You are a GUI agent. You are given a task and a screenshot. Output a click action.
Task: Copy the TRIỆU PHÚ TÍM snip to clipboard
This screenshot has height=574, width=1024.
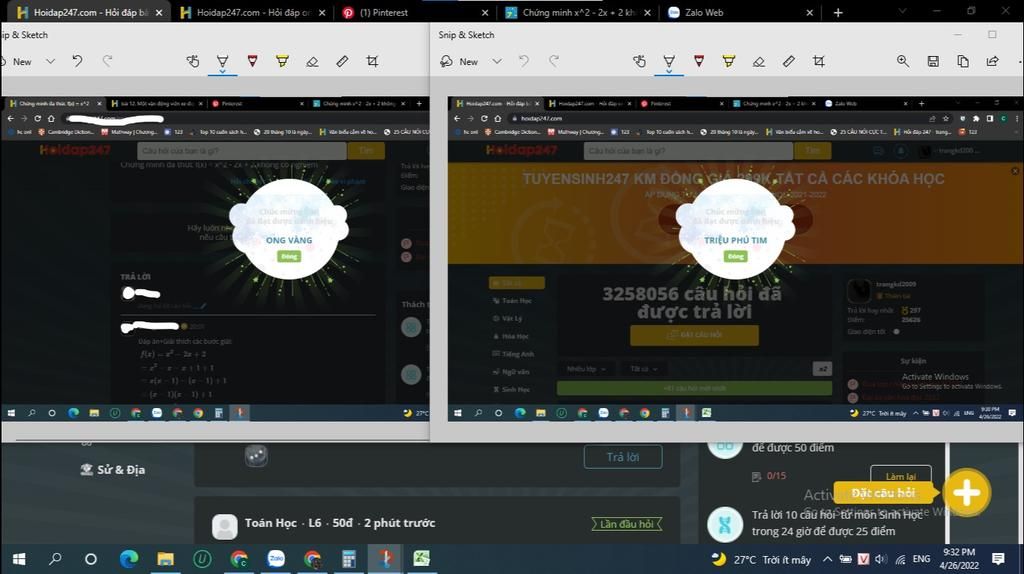coord(963,61)
